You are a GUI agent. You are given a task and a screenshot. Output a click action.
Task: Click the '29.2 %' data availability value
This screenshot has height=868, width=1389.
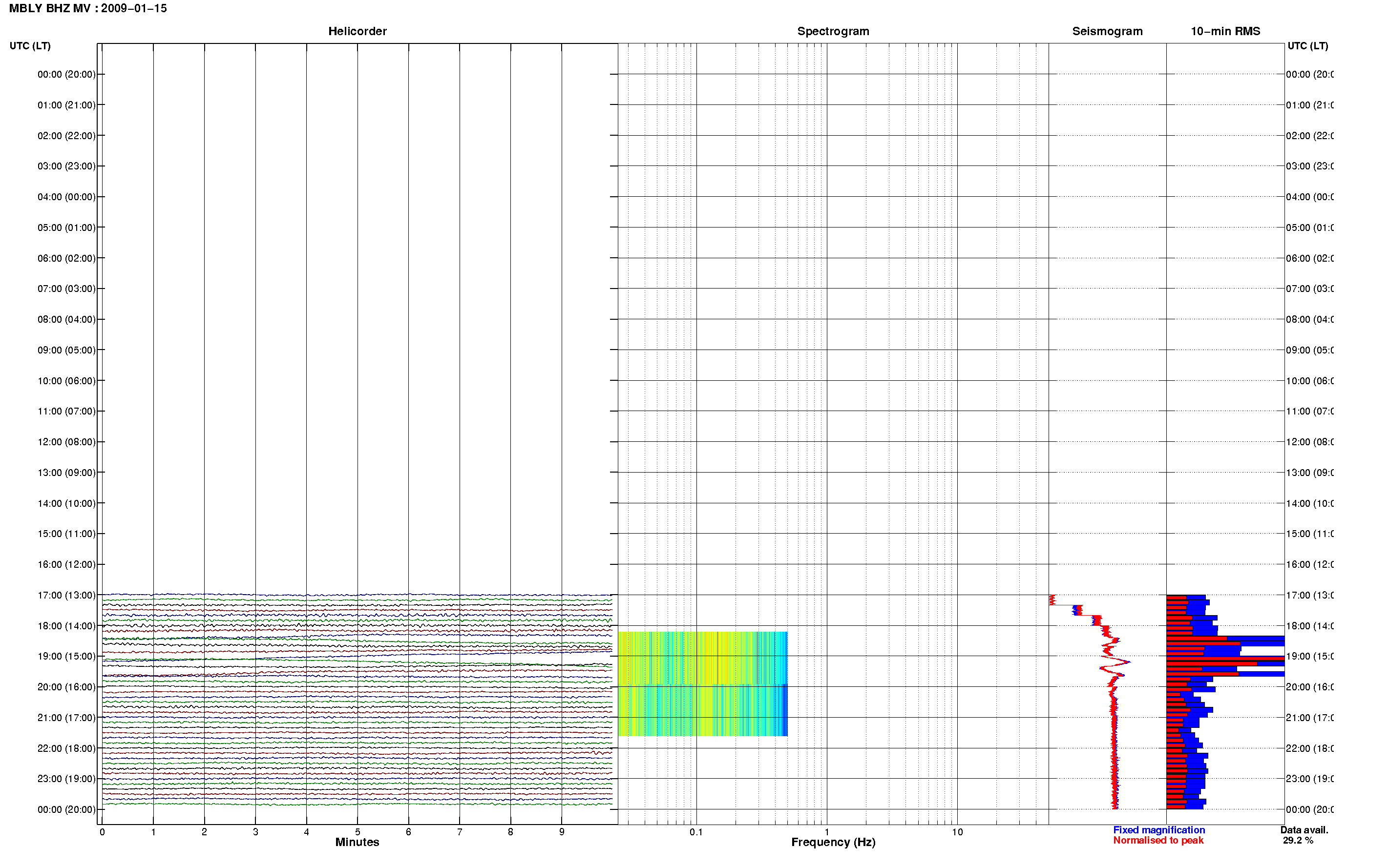[x=1298, y=841]
